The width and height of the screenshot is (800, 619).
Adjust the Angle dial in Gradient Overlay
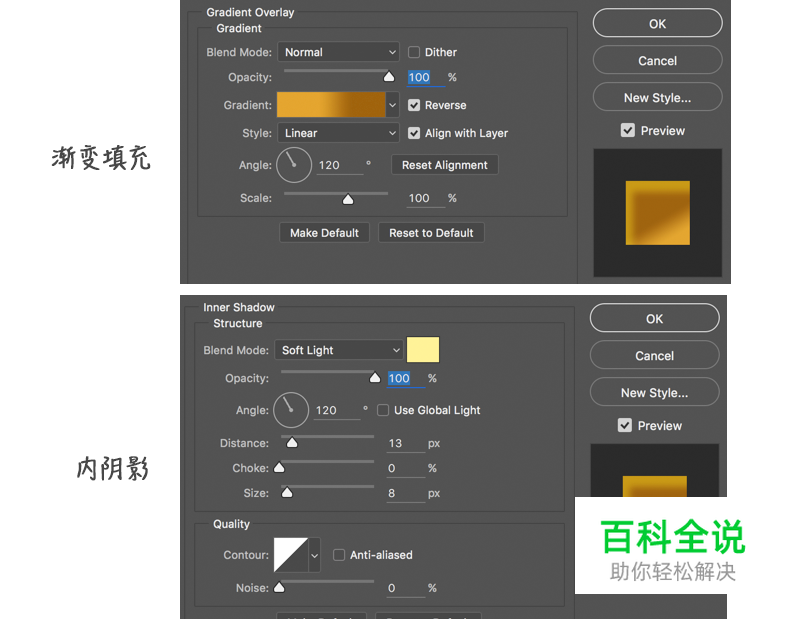click(293, 164)
